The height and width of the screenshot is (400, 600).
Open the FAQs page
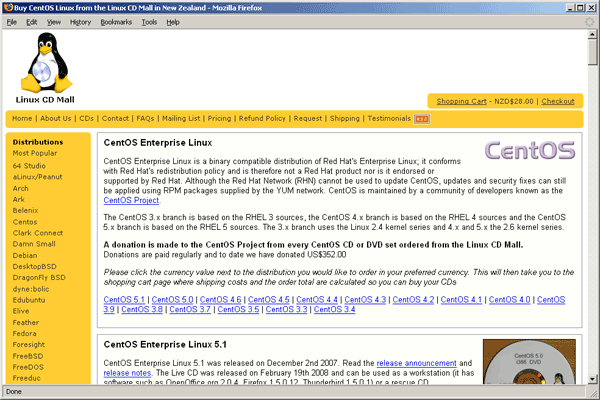click(145, 119)
